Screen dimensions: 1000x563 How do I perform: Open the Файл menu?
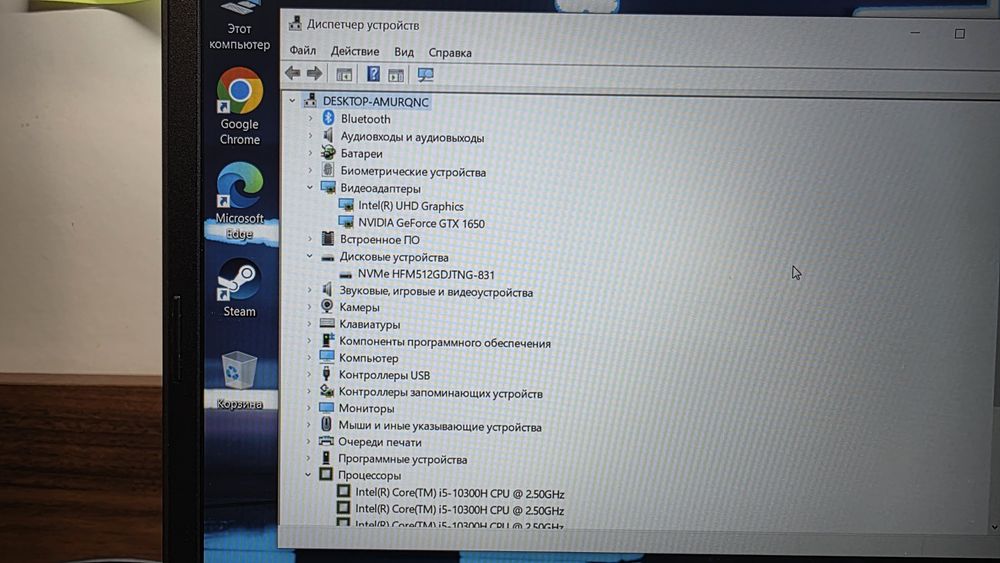coord(302,50)
